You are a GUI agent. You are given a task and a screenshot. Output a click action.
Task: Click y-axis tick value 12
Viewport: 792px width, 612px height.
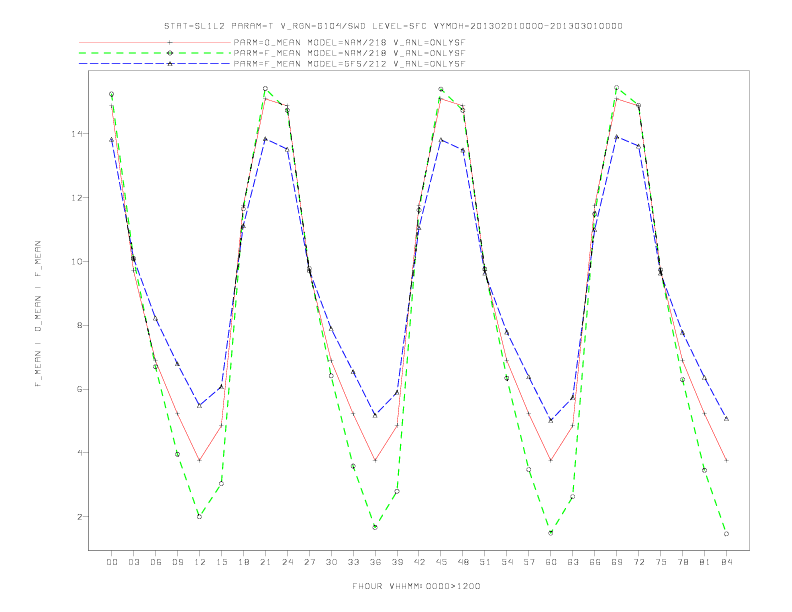(76, 197)
